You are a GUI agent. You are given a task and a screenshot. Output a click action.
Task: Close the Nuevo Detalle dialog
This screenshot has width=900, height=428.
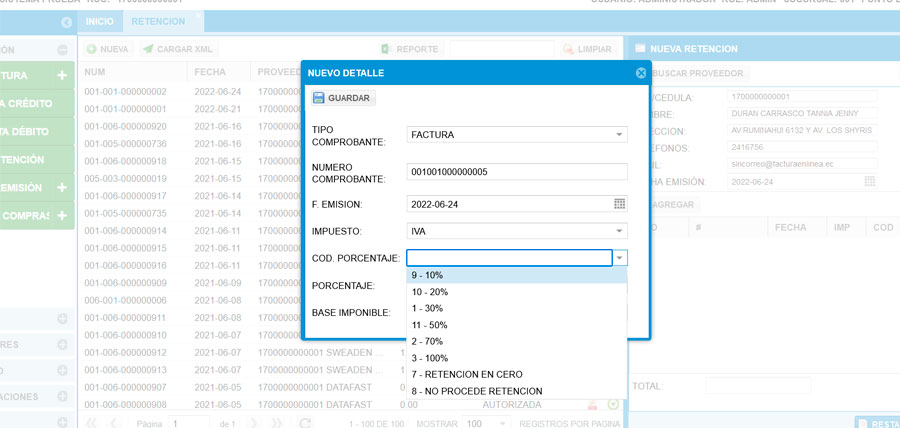click(x=641, y=73)
